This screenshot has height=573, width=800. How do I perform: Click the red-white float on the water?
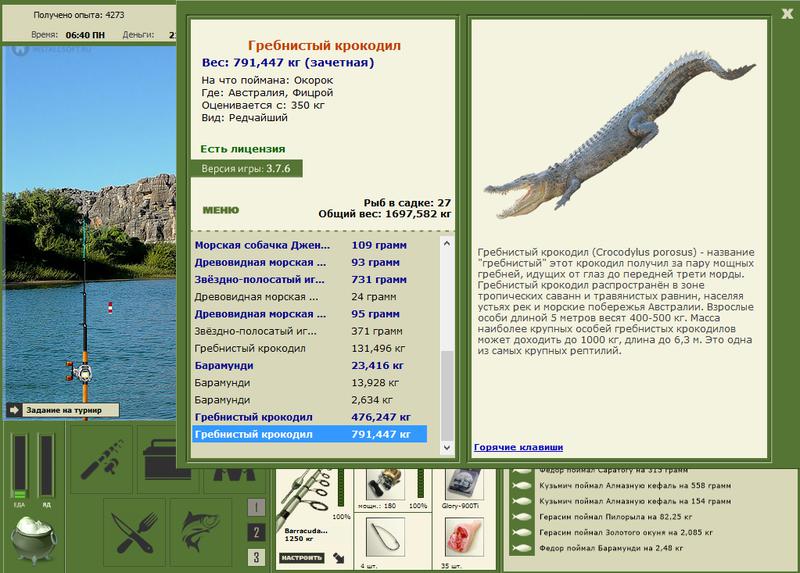pyautogui.click(x=110, y=307)
